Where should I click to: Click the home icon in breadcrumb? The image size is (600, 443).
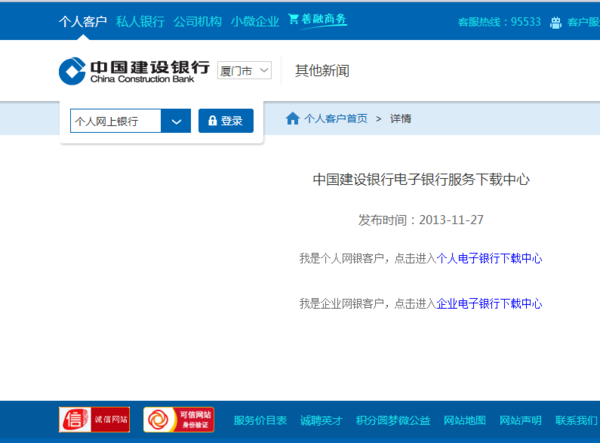coord(293,119)
